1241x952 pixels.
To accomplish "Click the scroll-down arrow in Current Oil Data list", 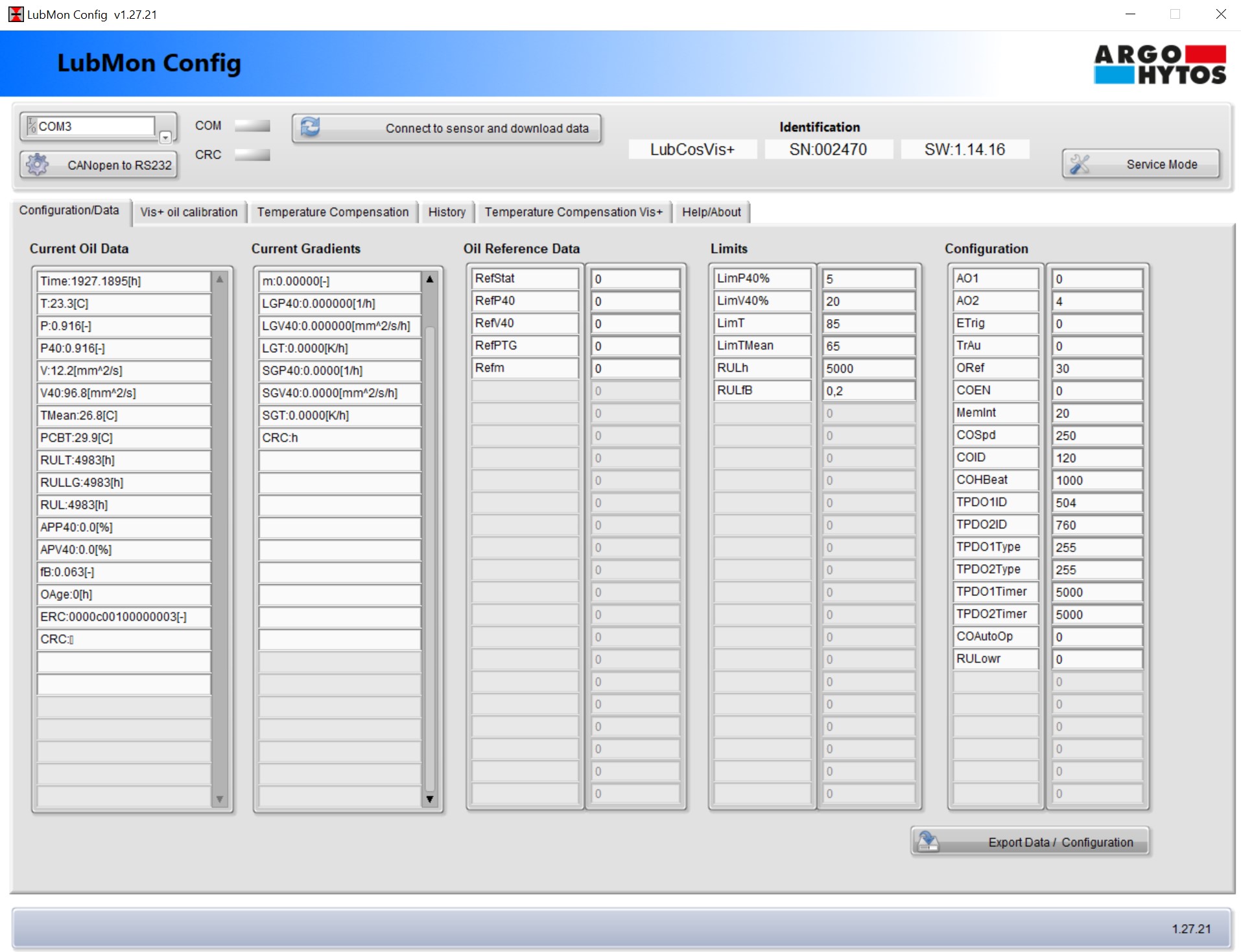I will pos(219,799).
